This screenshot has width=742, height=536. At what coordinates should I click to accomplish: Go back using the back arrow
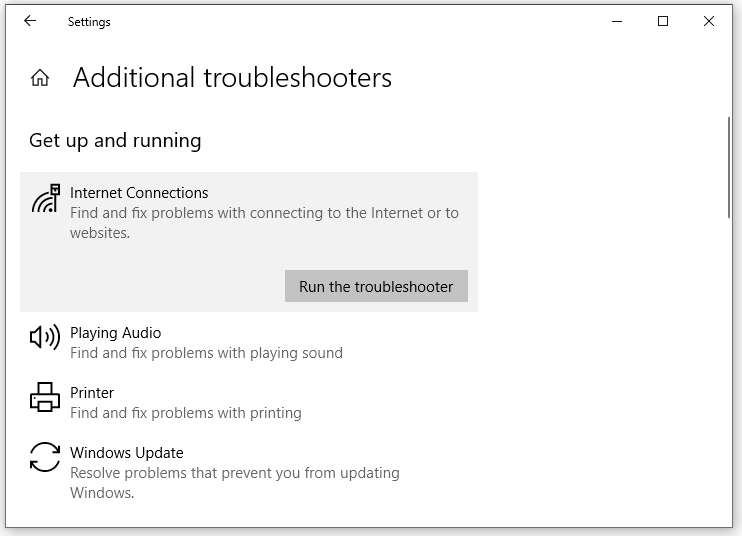click(30, 21)
